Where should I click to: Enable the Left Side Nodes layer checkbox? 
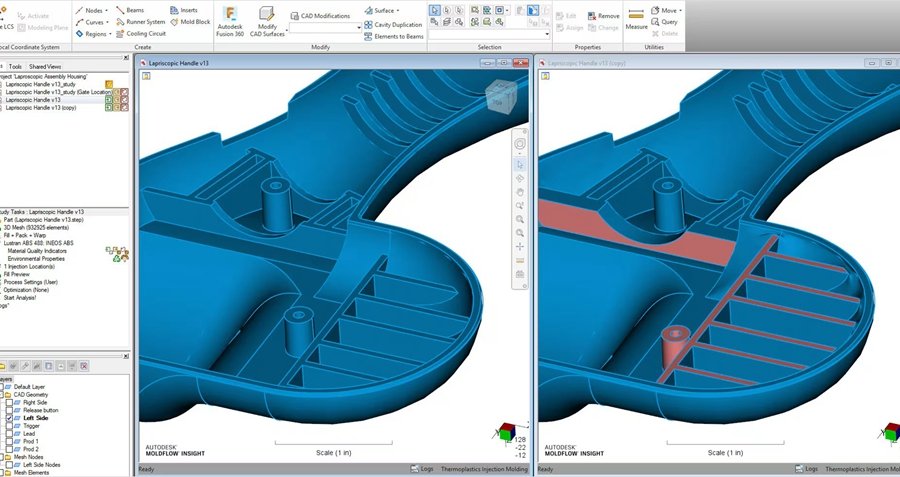click(x=9, y=465)
